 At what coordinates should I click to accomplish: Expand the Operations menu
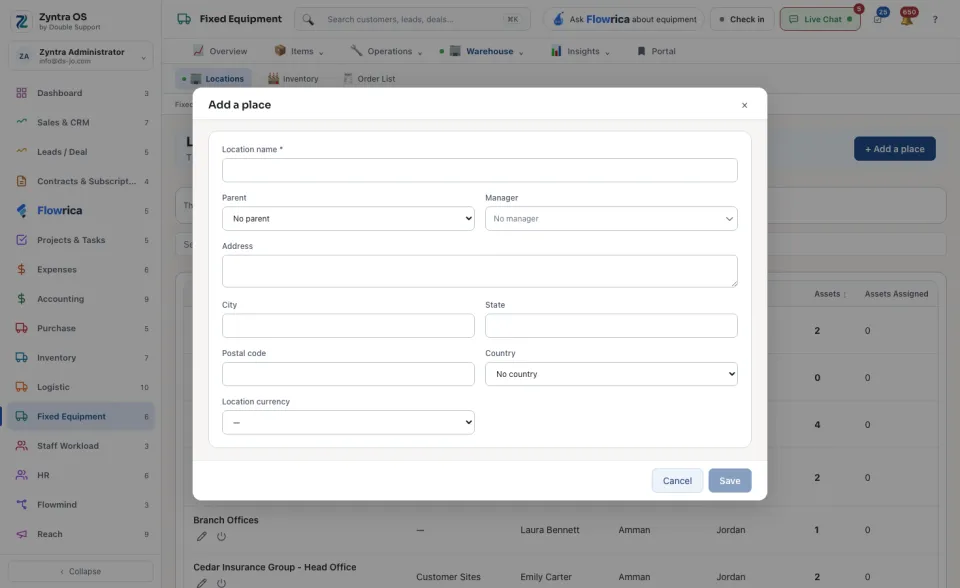click(386, 51)
